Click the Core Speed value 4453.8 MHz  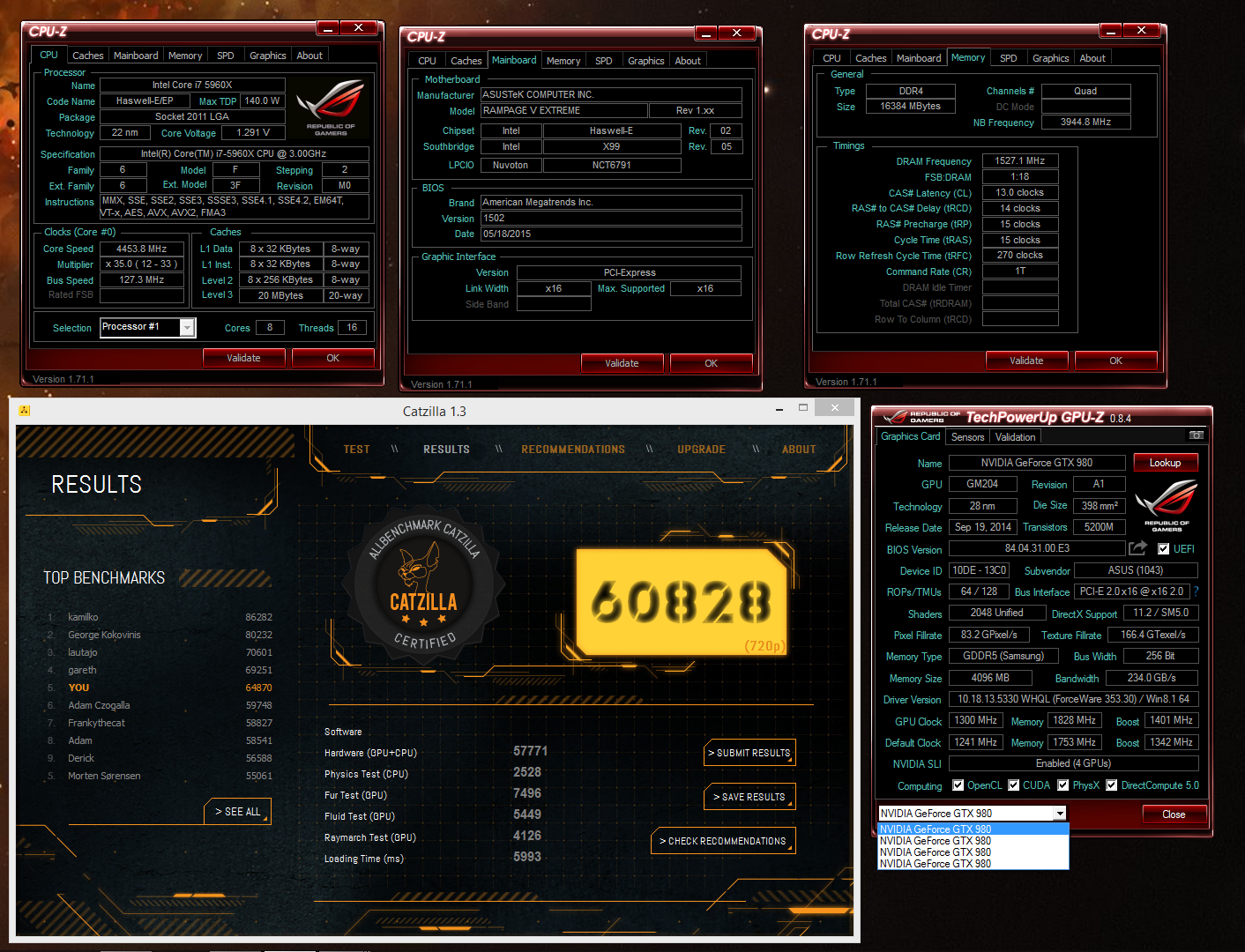tap(142, 249)
